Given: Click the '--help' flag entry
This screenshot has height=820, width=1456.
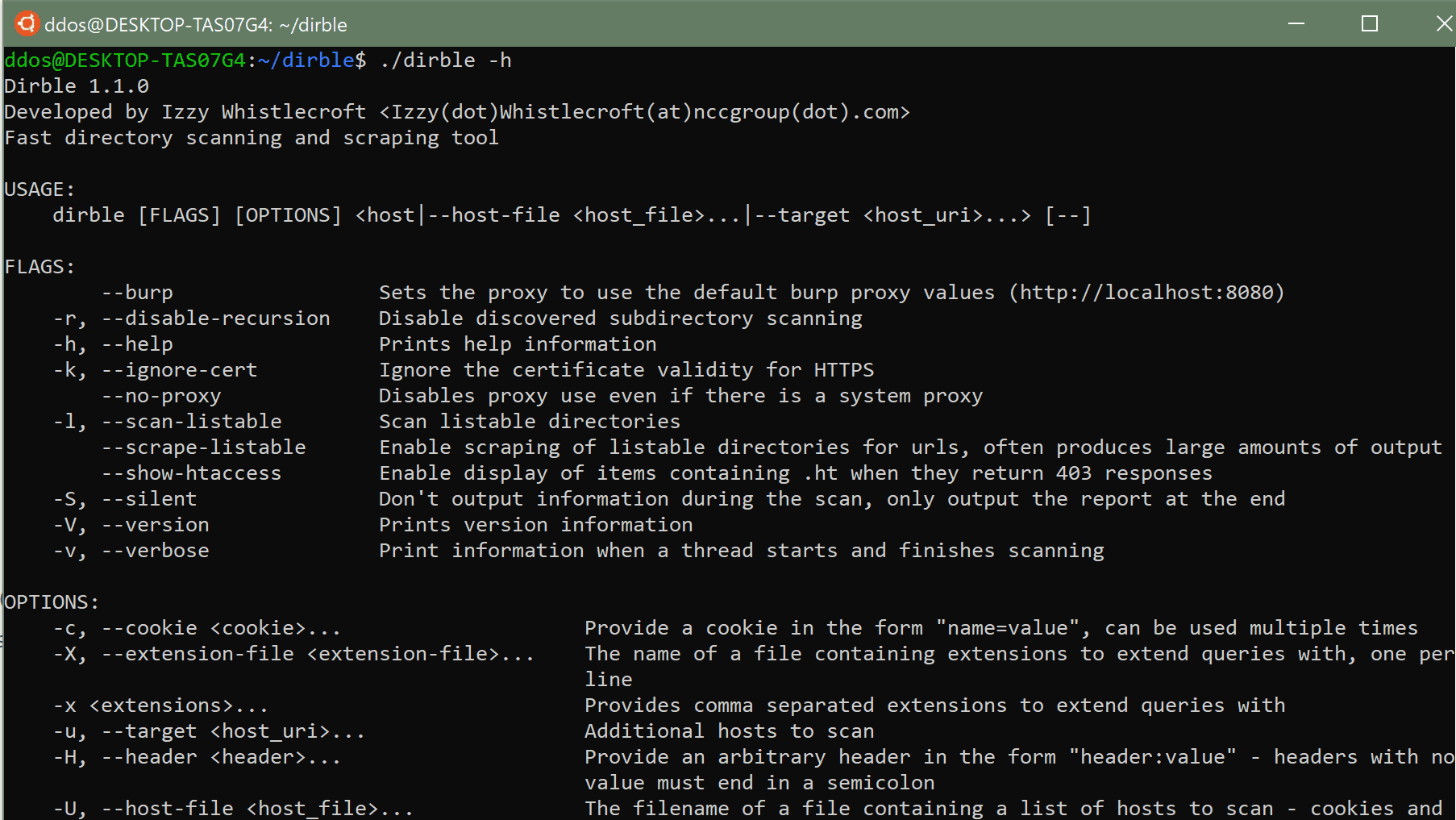Looking at the screenshot, I should point(113,344).
